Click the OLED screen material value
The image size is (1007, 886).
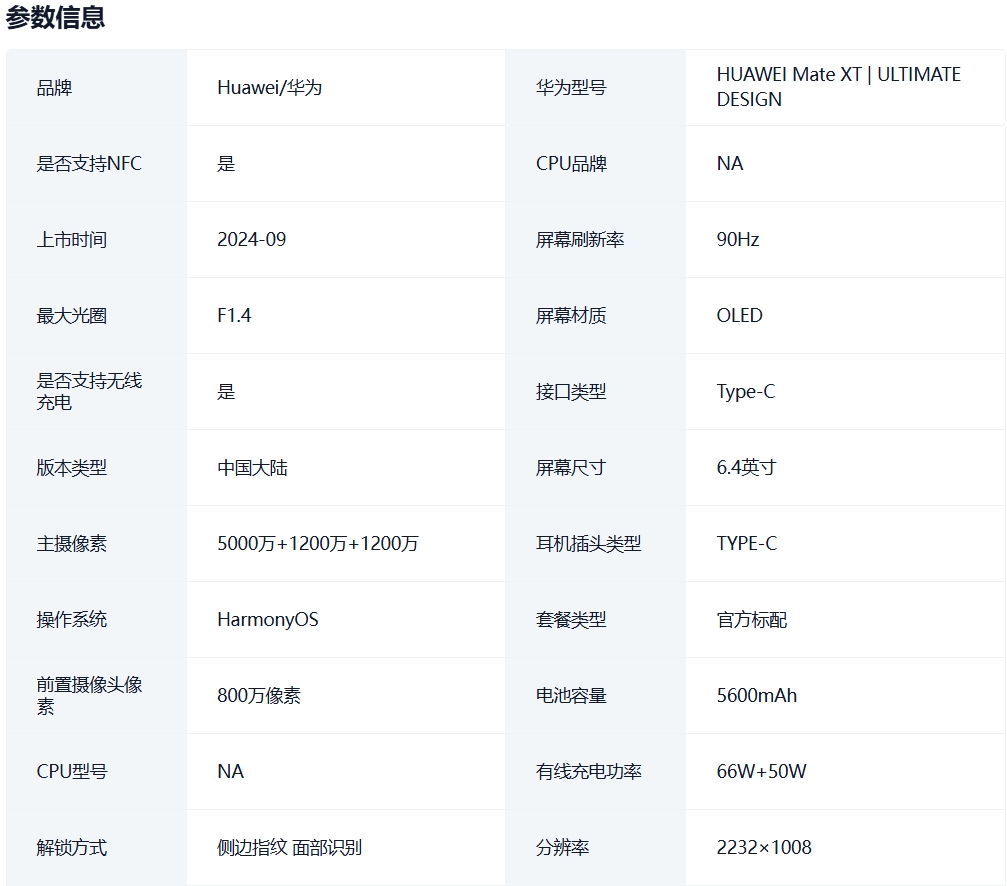tap(739, 315)
